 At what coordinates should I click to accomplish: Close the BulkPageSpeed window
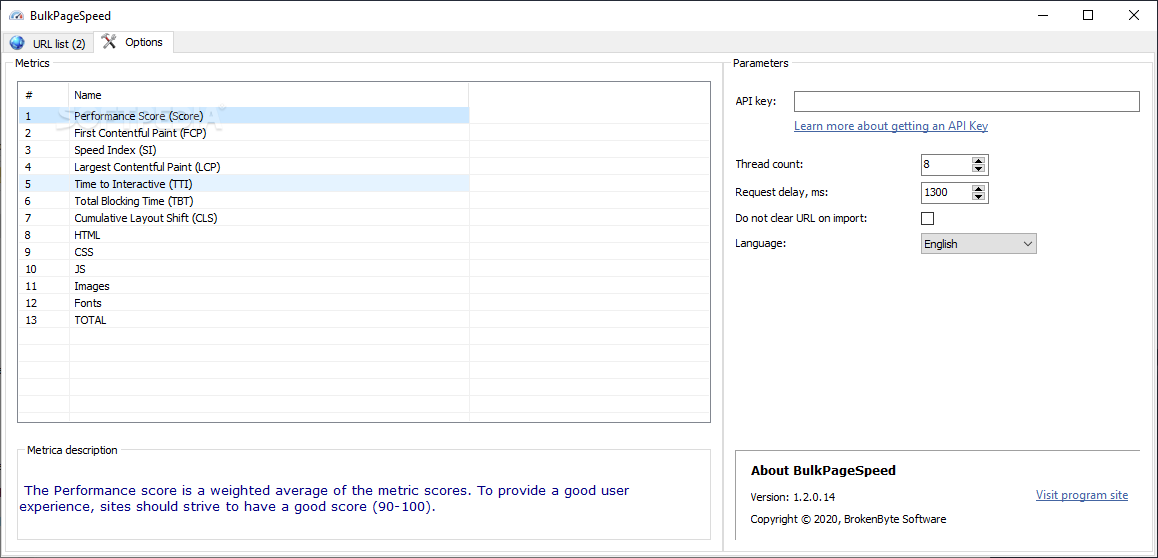[x=1134, y=16]
